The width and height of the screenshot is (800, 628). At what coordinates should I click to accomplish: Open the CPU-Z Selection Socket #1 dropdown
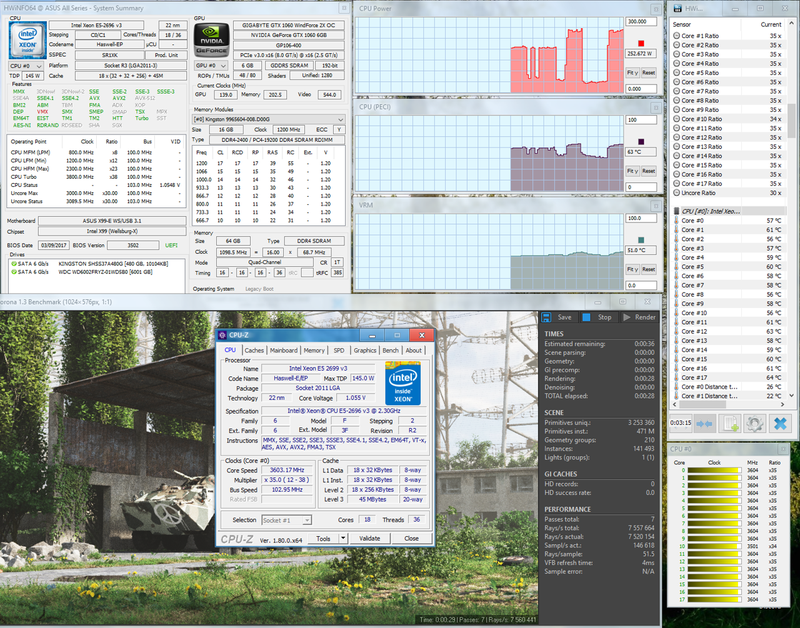[286, 520]
